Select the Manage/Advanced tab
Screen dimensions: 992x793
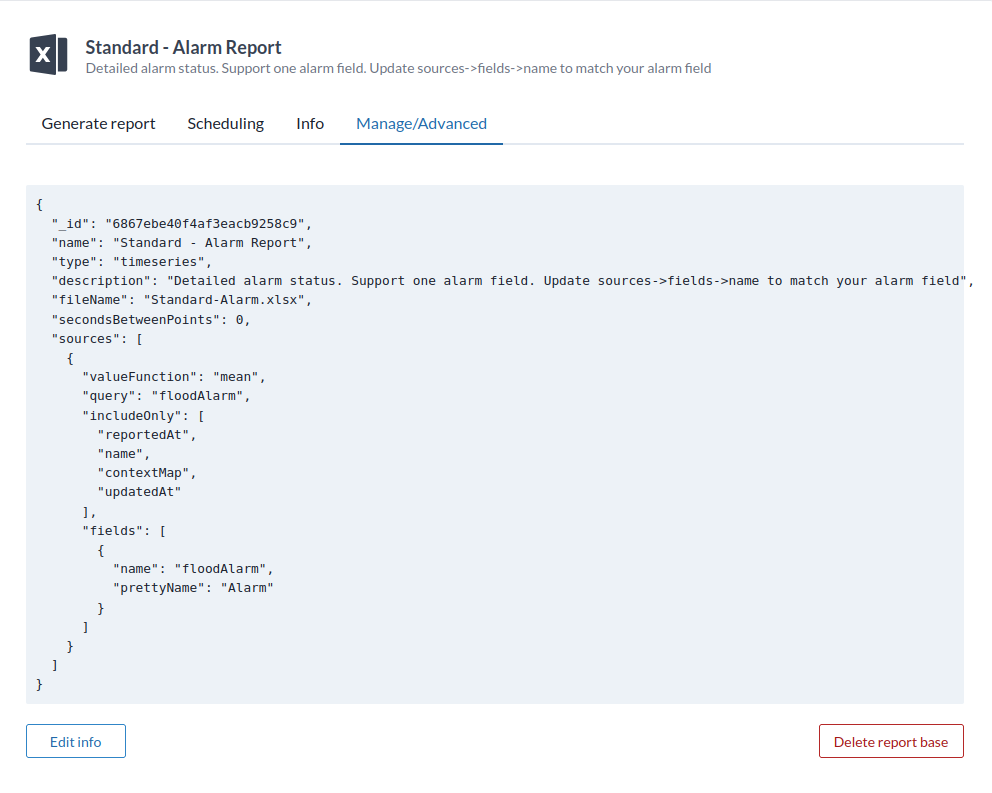click(421, 124)
